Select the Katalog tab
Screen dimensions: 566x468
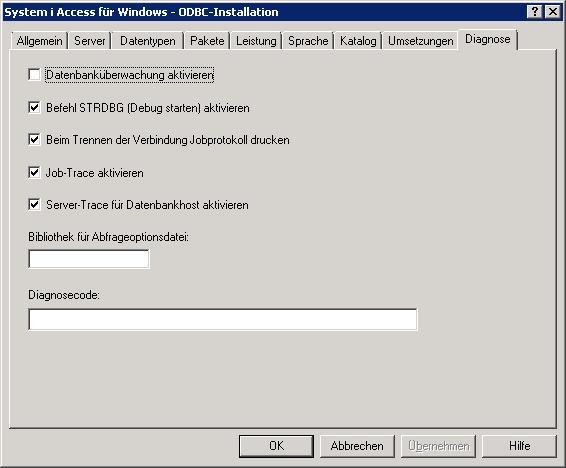(358, 41)
